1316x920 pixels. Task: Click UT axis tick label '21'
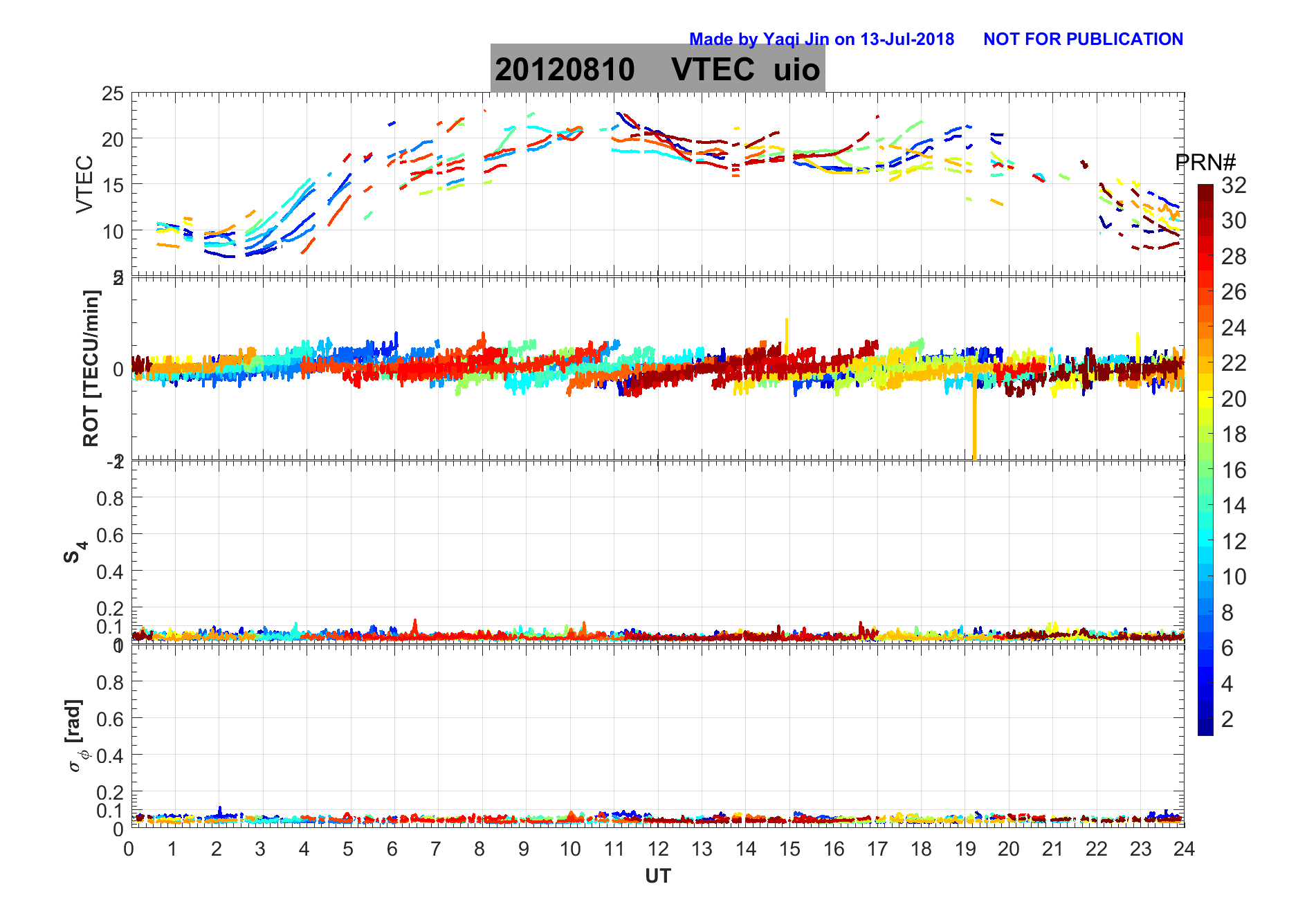pyautogui.click(x=1052, y=849)
